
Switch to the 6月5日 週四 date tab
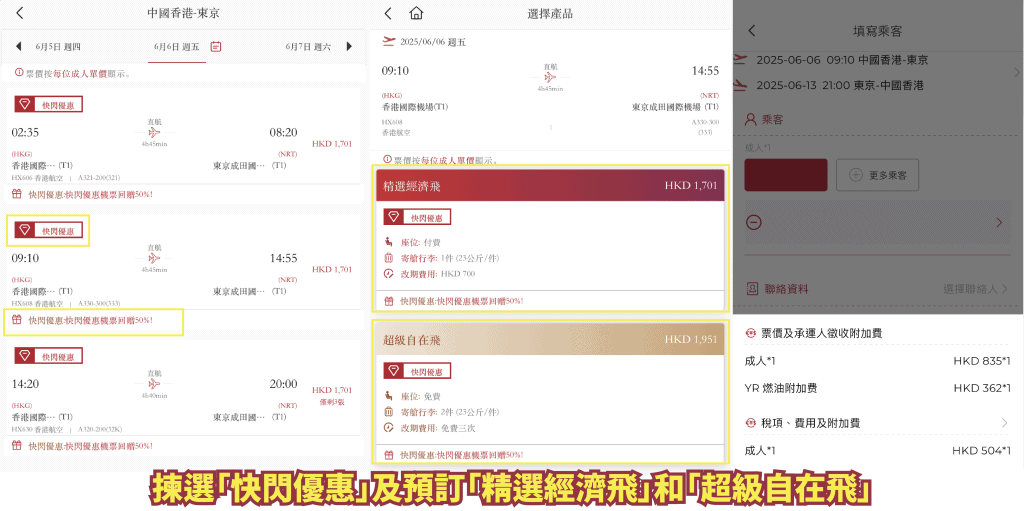click(58, 46)
